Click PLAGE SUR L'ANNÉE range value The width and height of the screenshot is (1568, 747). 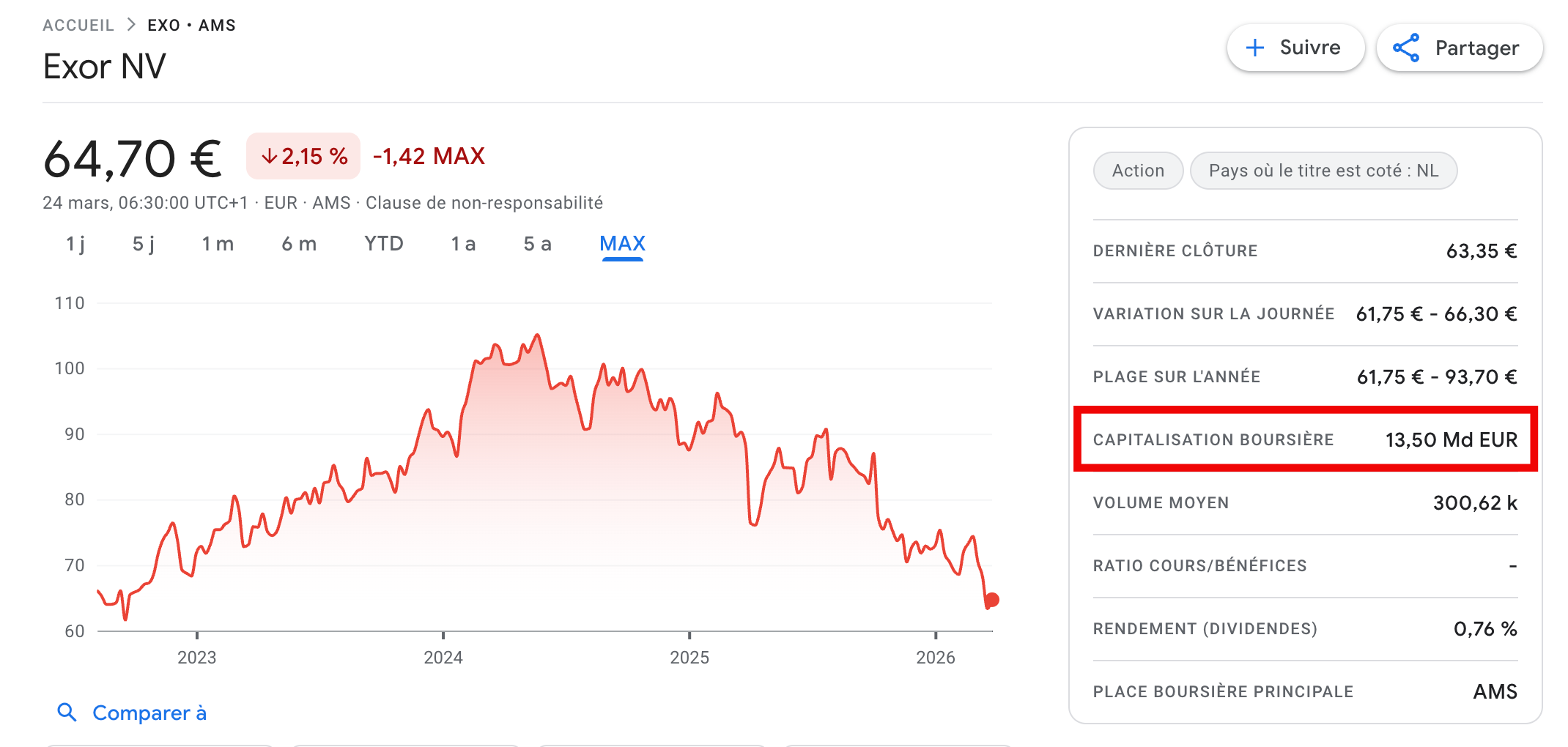1437,377
